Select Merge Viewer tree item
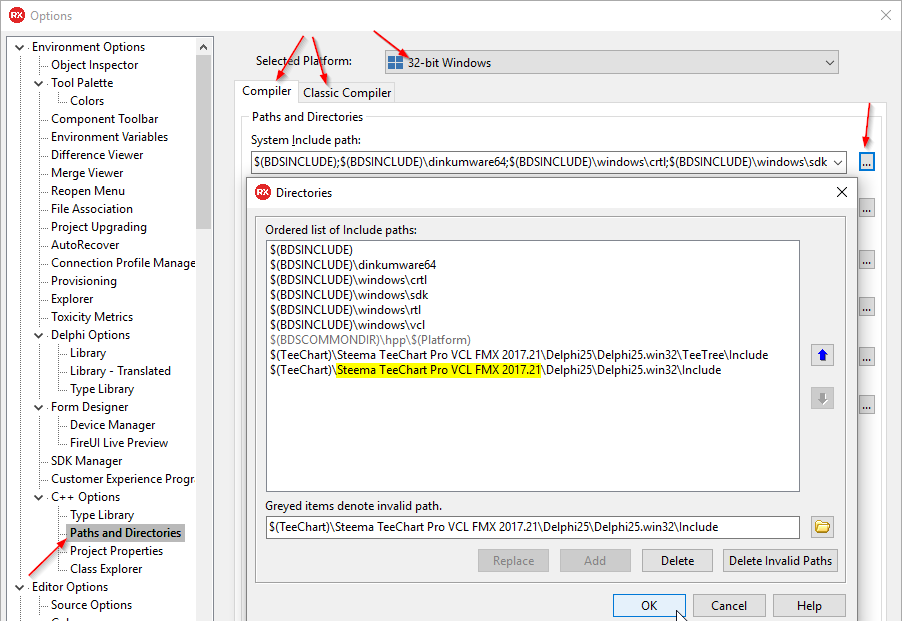The image size is (902, 621). click(87, 173)
